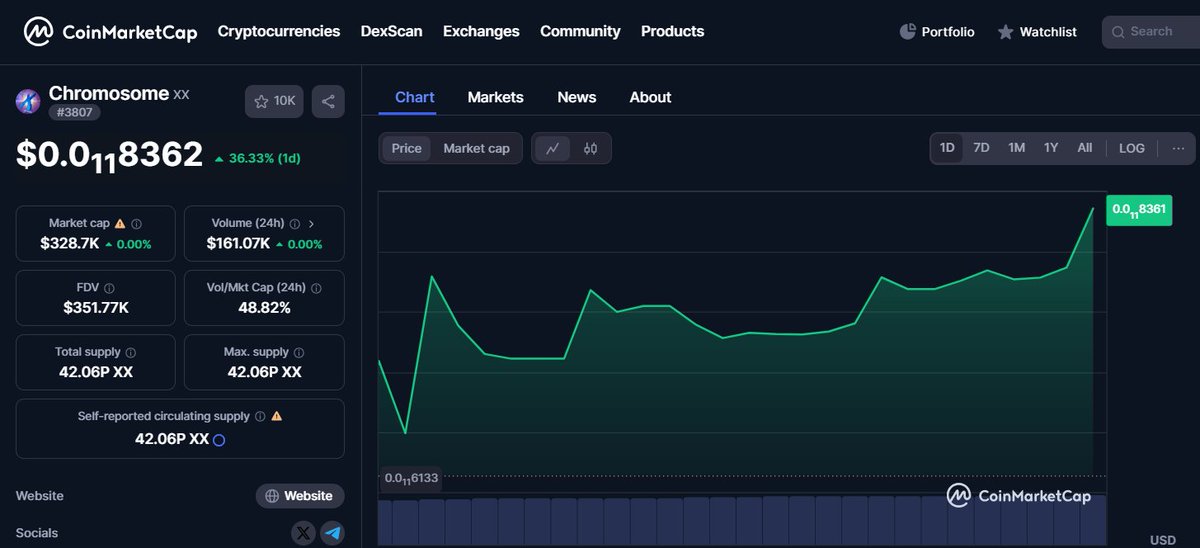Open DexScan menu in header
Image resolution: width=1200 pixels, height=548 pixels.
pyautogui.click(x=391, y=32)
